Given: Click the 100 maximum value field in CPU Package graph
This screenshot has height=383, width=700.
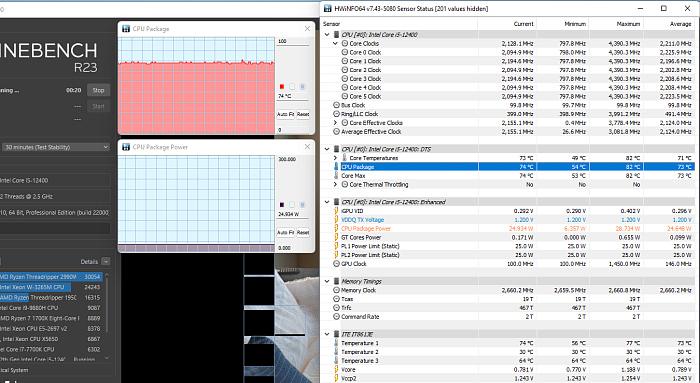Looking at the screenshot, I should pyautogui.click(x=293, y=42).
